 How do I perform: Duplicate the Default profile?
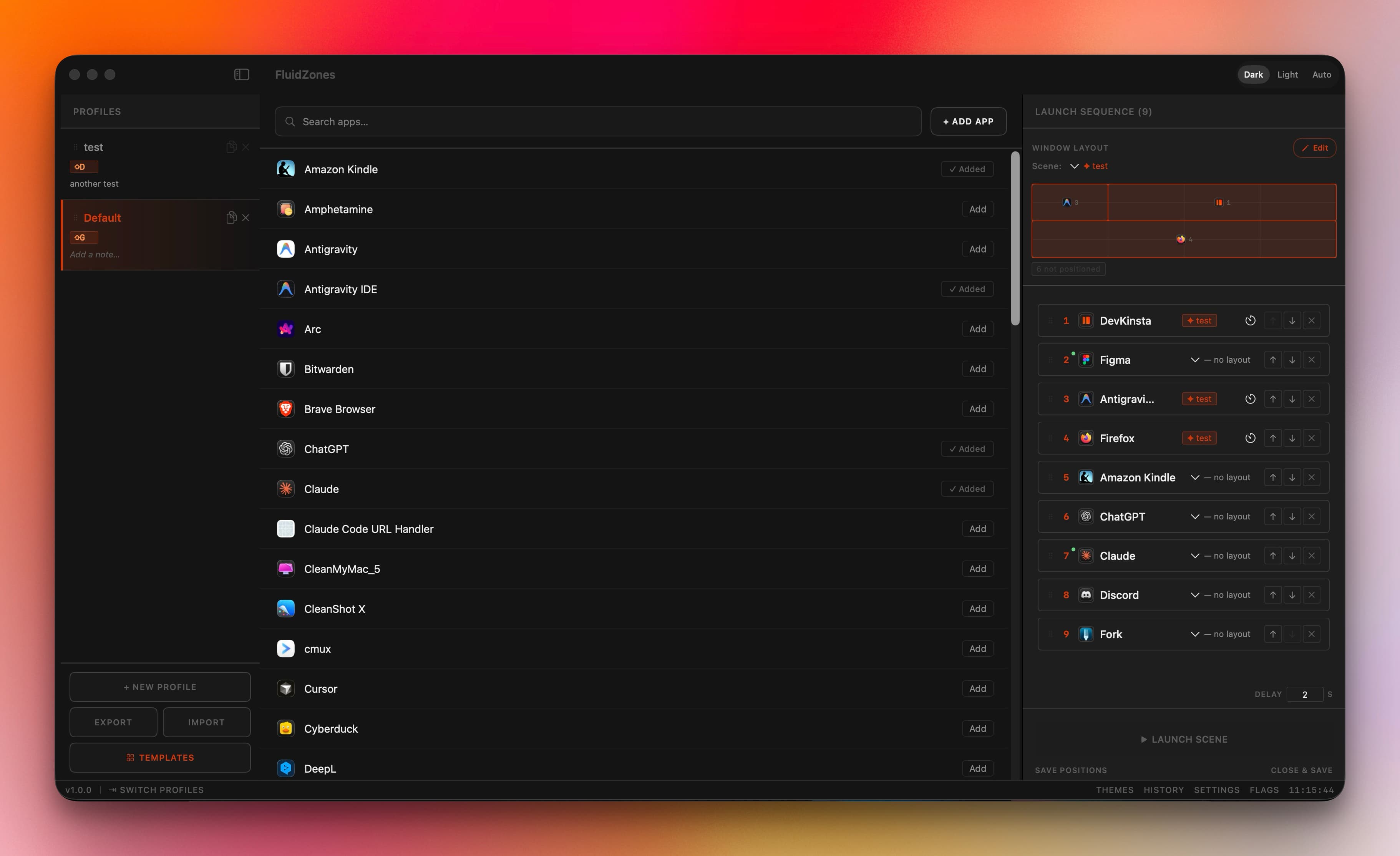coord(231,217)
